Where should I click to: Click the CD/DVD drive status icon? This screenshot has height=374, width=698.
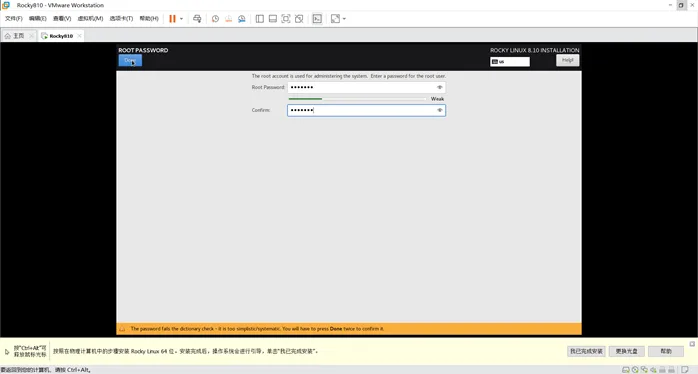pos(635,370)
